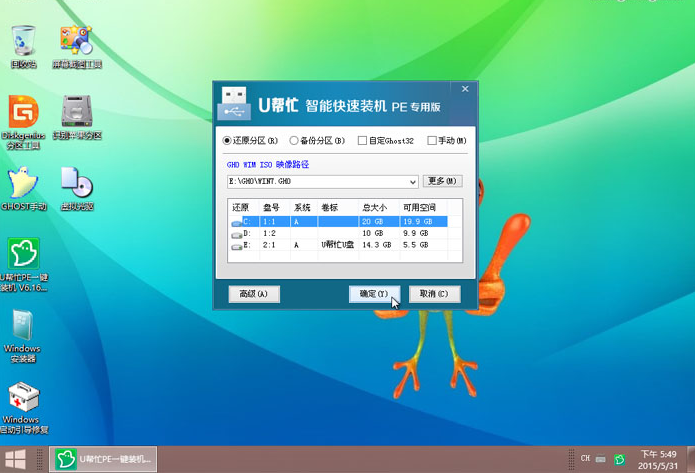Open the hard drive partition icon

77,117
